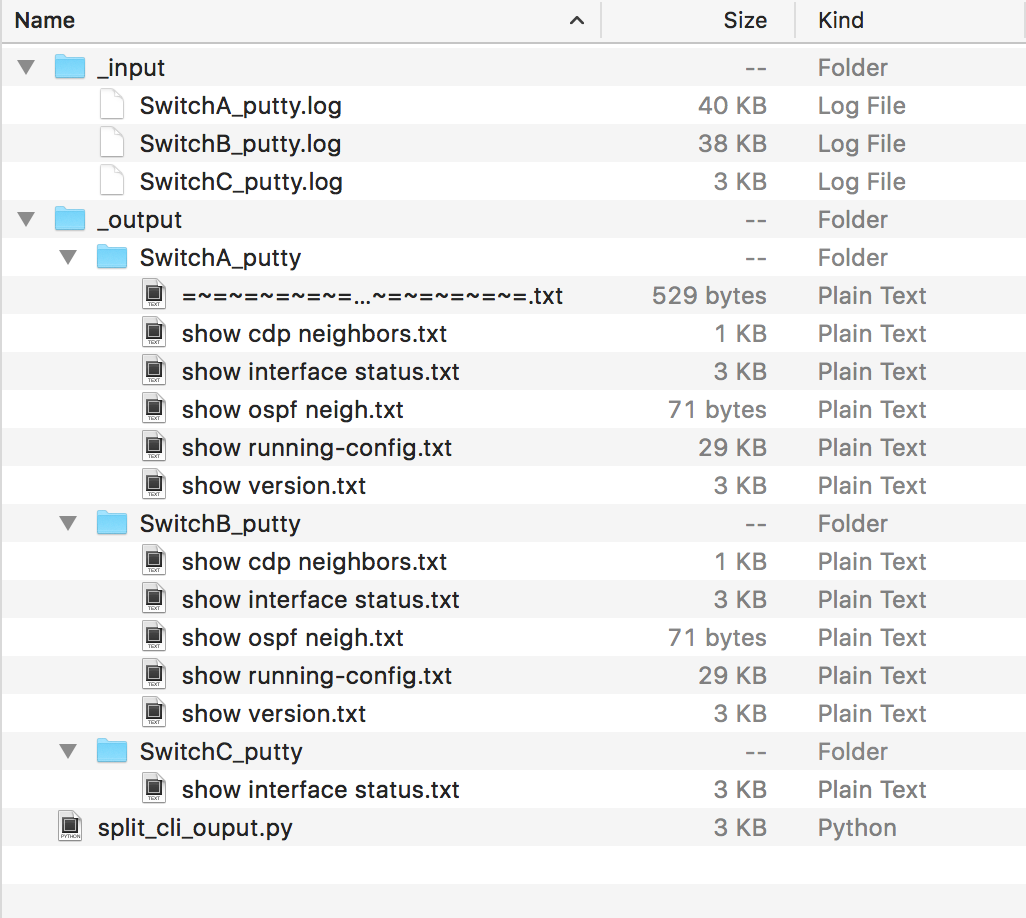Viewport: 1026px width, 918px height.
Task: Select show version.txt name under SwitchA_putty
Action: (274, 485)
